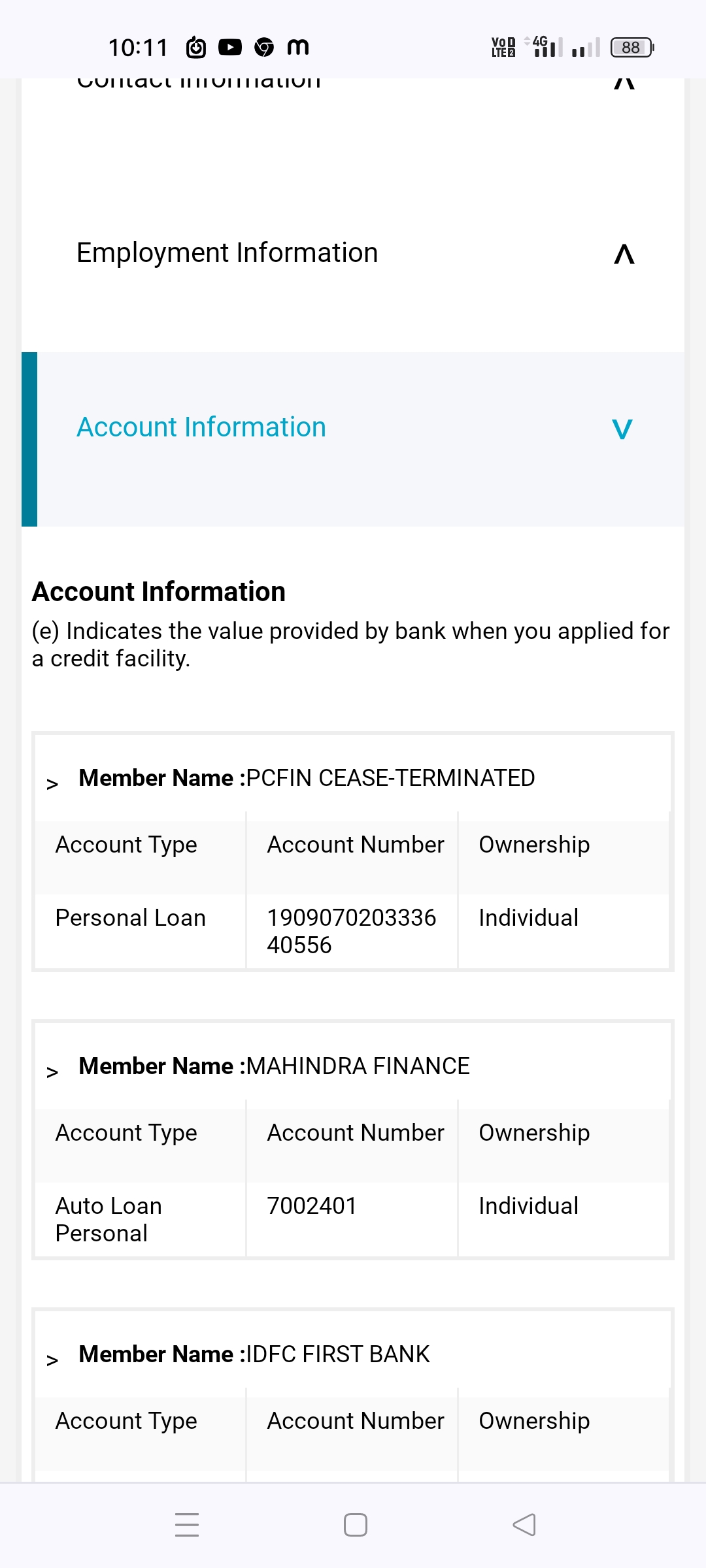The height and width of the screenshot is (1568, 706).
Task: Tap the YouTube notification icon in status bar
Action: pyautogui.click(x=230, y=47)
